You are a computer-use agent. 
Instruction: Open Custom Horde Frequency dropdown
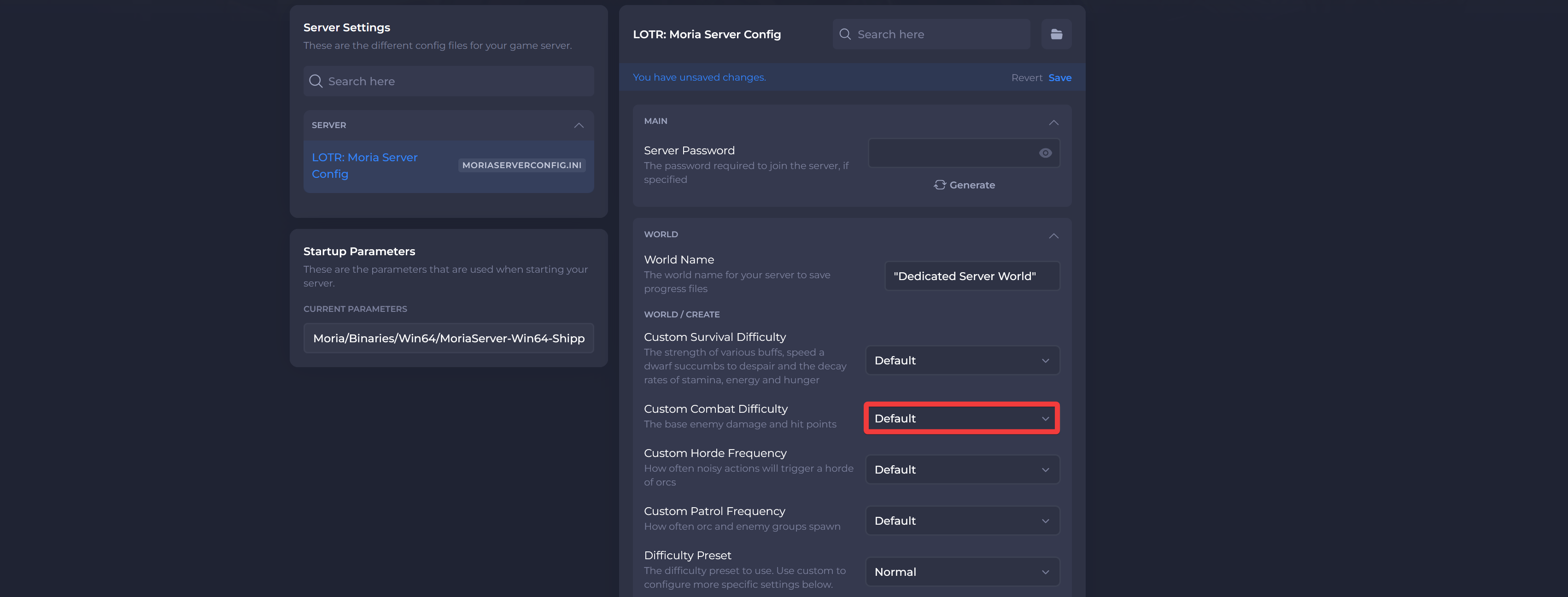(962, 469)
